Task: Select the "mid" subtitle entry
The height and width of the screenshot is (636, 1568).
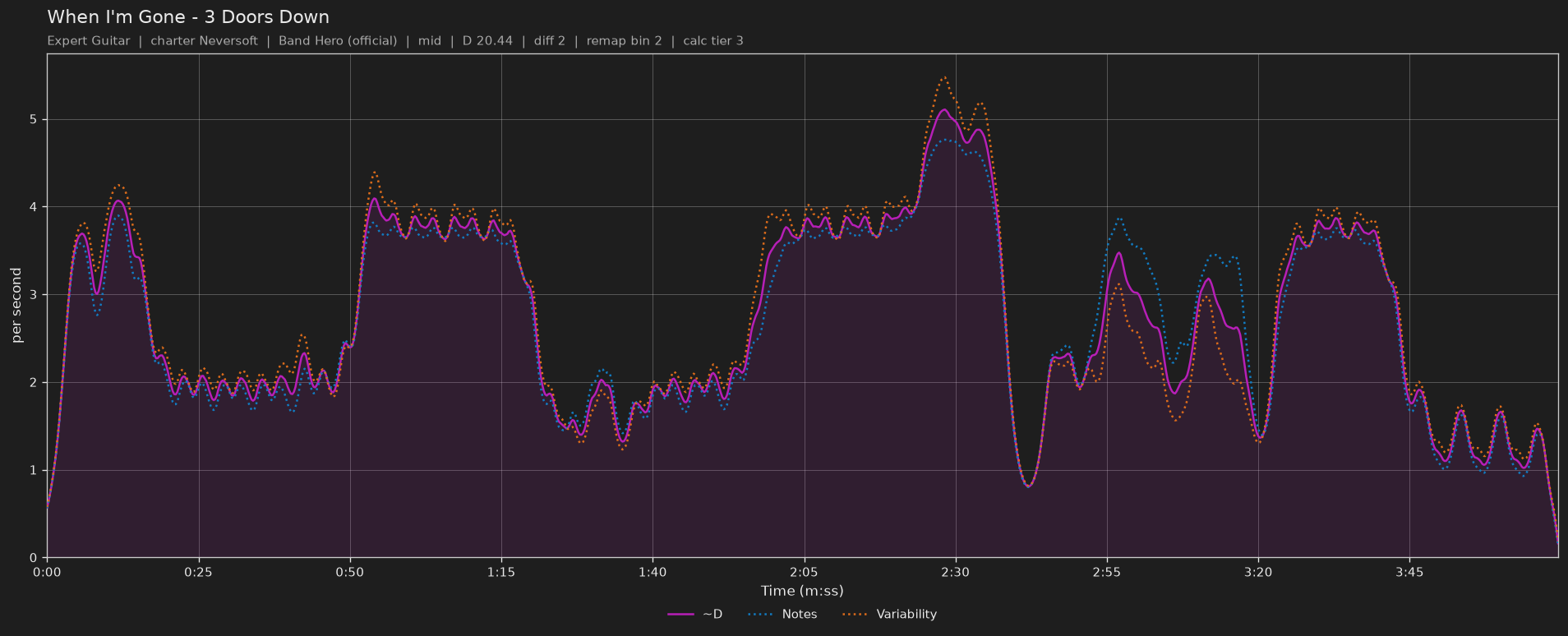Action: (430, 41)
